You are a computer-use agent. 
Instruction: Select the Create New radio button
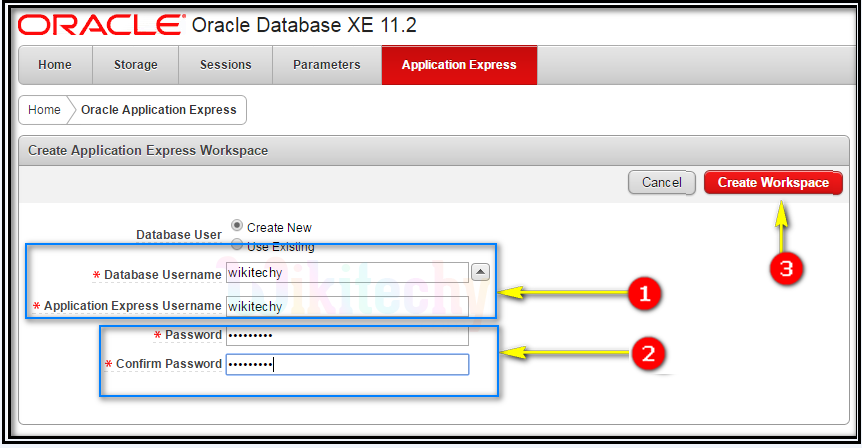coord(237,225)
